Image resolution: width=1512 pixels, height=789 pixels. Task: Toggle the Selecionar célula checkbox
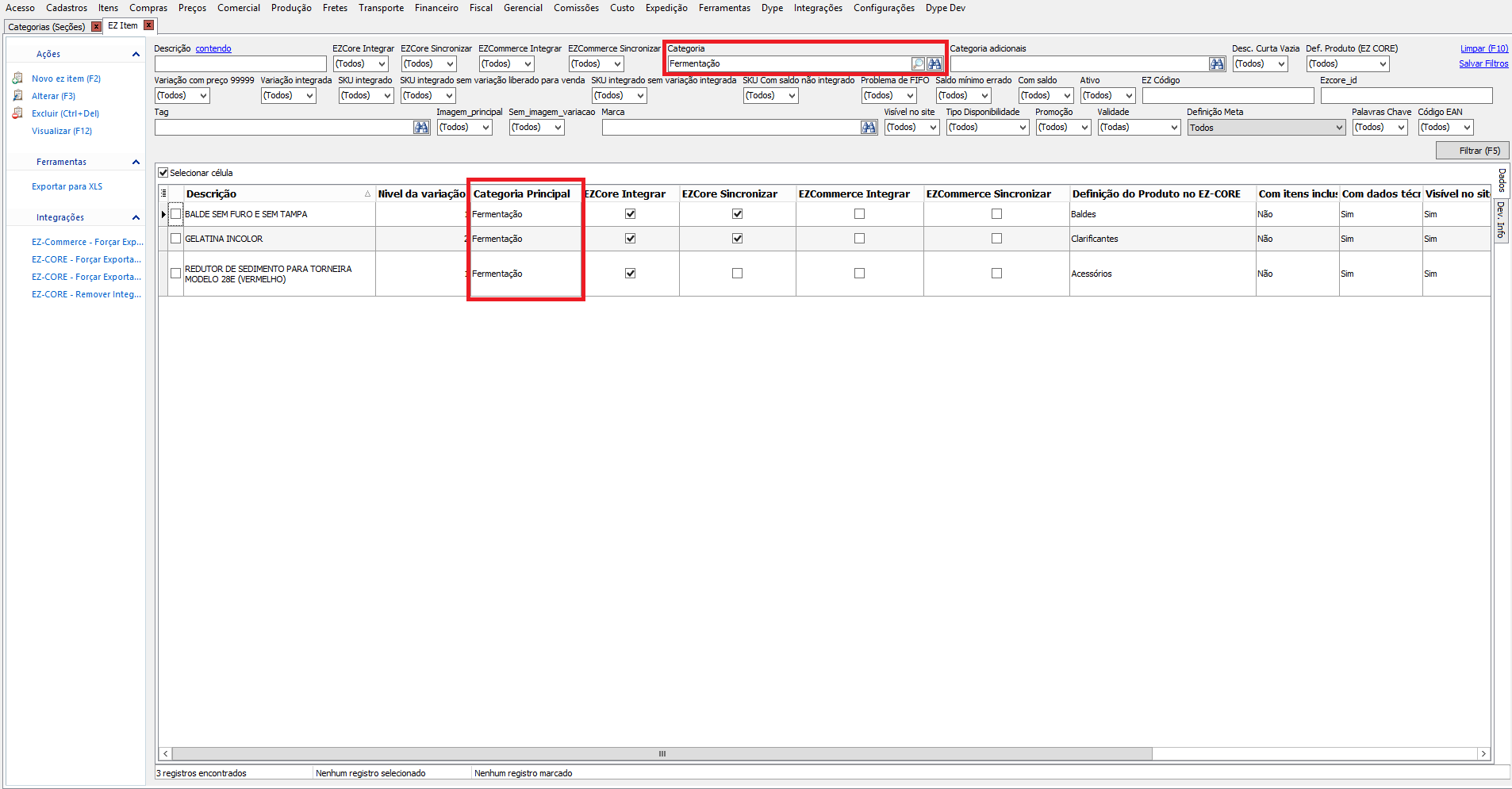click(163, 173)
